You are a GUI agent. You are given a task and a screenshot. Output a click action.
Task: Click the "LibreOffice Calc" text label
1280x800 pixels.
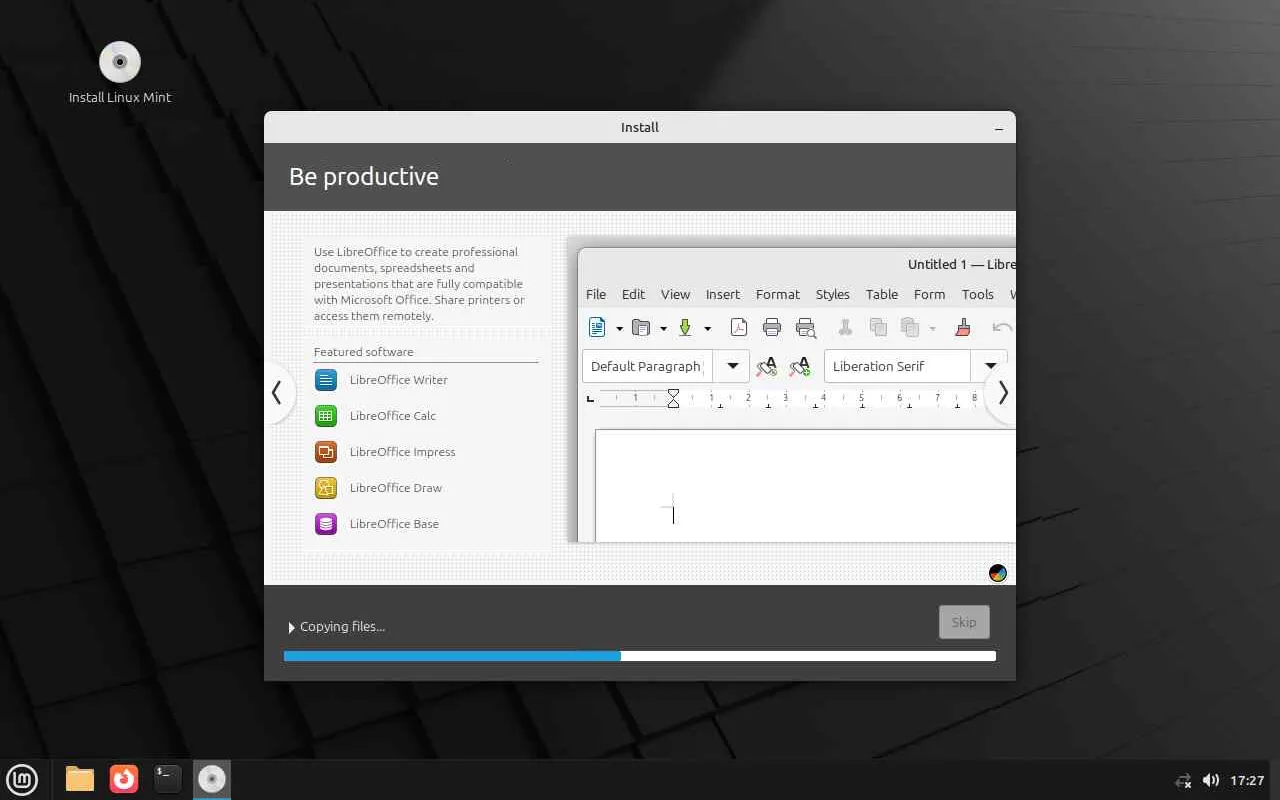(x=393, y=416)
